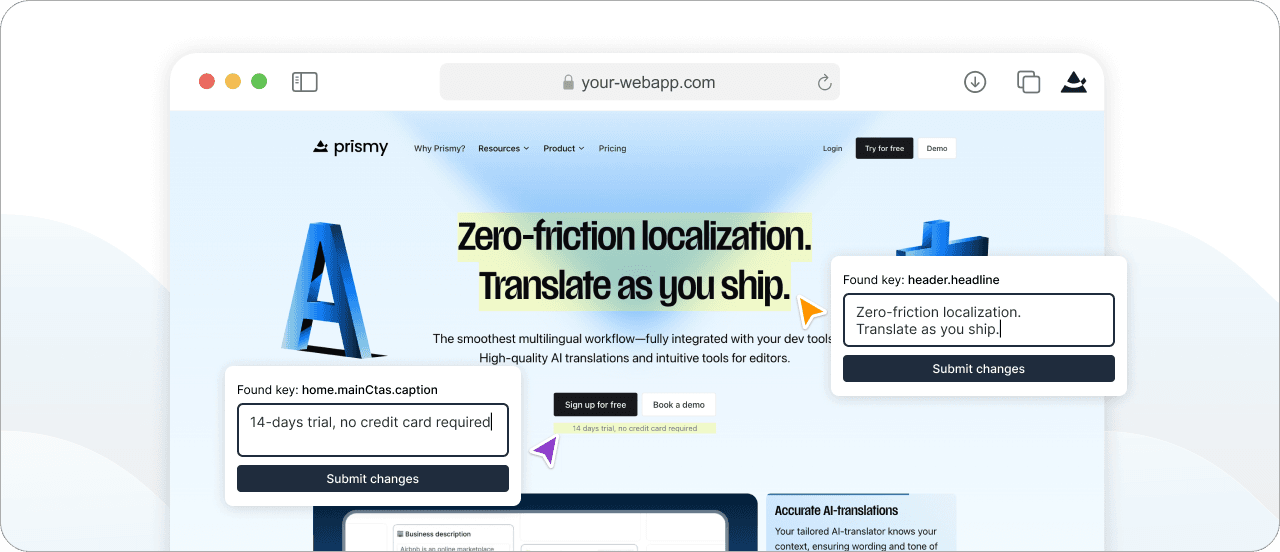Screen dimensions: 1280x552
Task: Click the home.mainCtas.caption text field
Action: (x=372, y=430)
